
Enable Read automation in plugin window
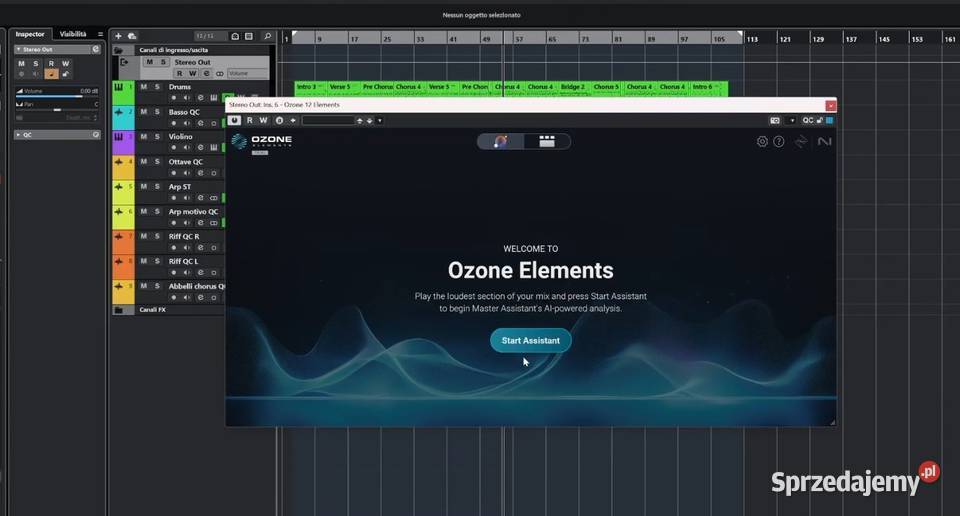pyautogui.click(x=249, y=121)
